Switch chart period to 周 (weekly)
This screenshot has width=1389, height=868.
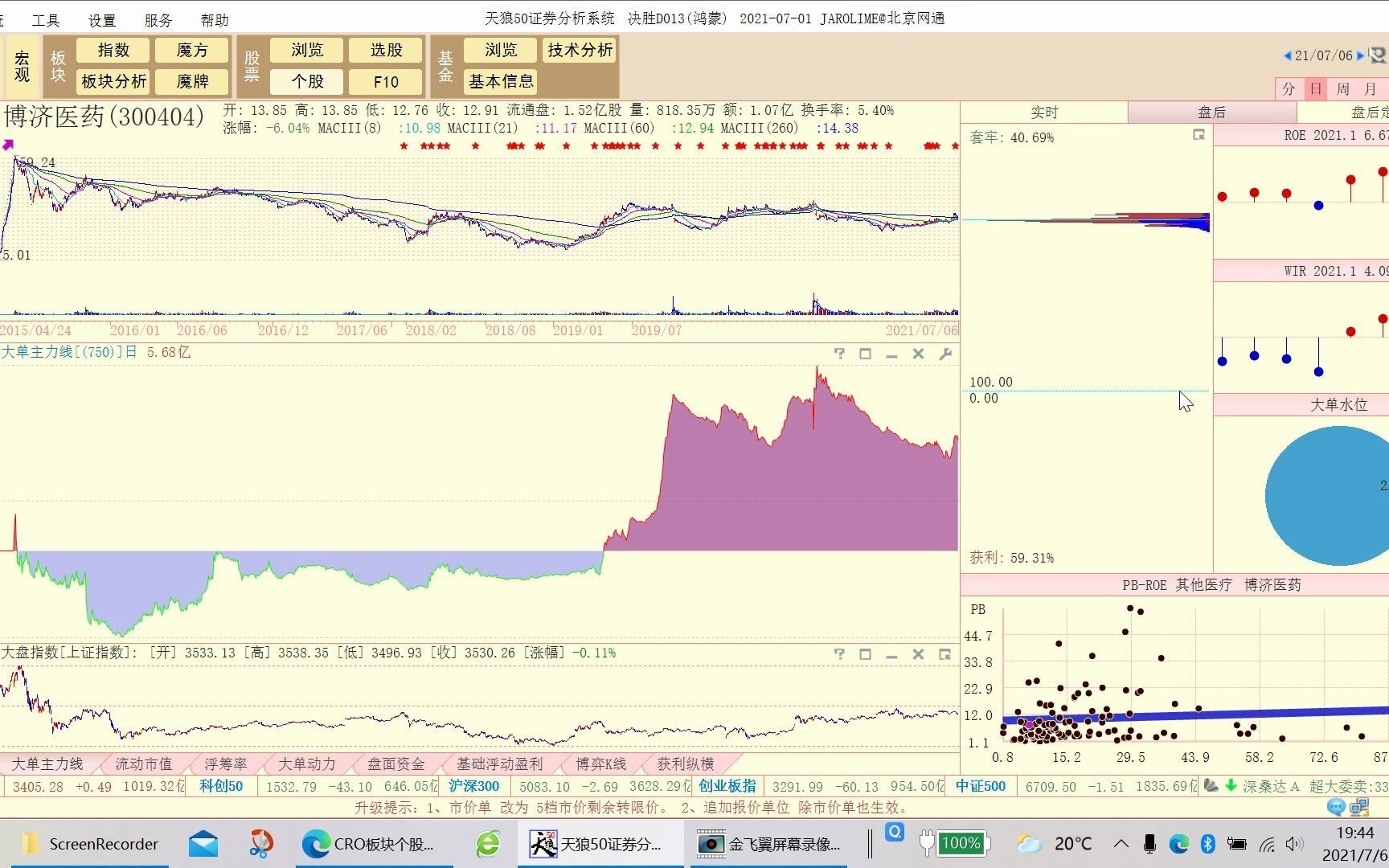pos(1342,89)
